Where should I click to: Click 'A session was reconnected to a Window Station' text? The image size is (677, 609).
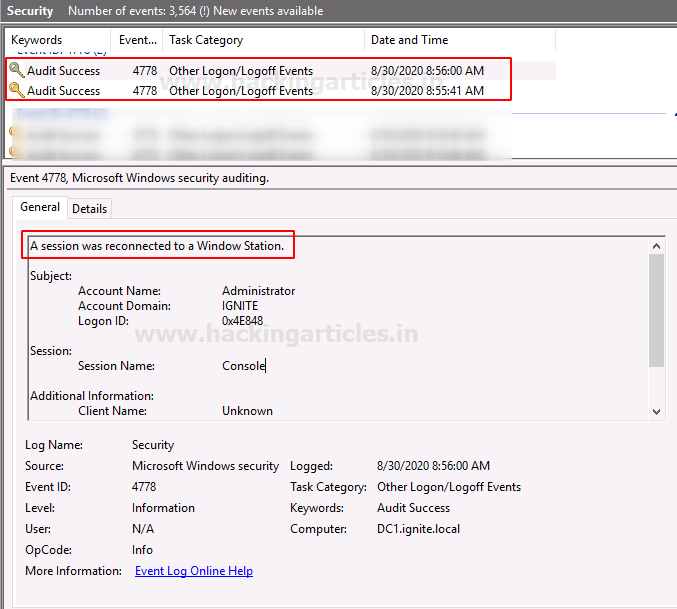point(157,246)
